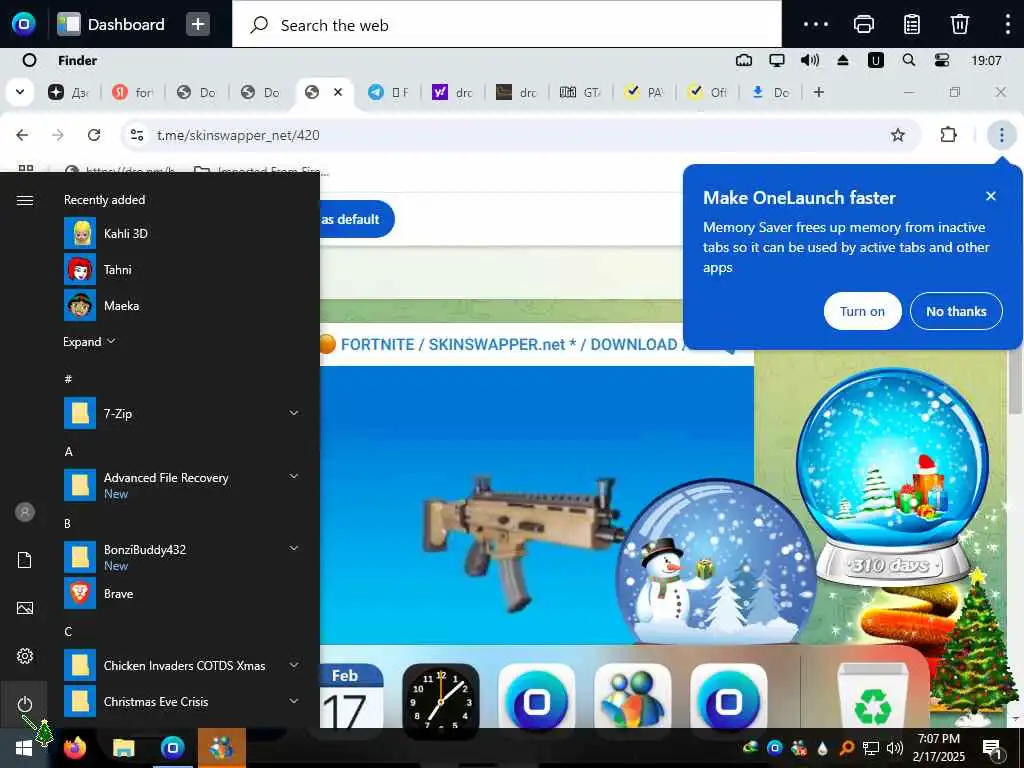Image resolution: width=1024 pixels, height=768 pixels.
Task: Click the Start menu hamburger icon
Action: pos(25,200)
